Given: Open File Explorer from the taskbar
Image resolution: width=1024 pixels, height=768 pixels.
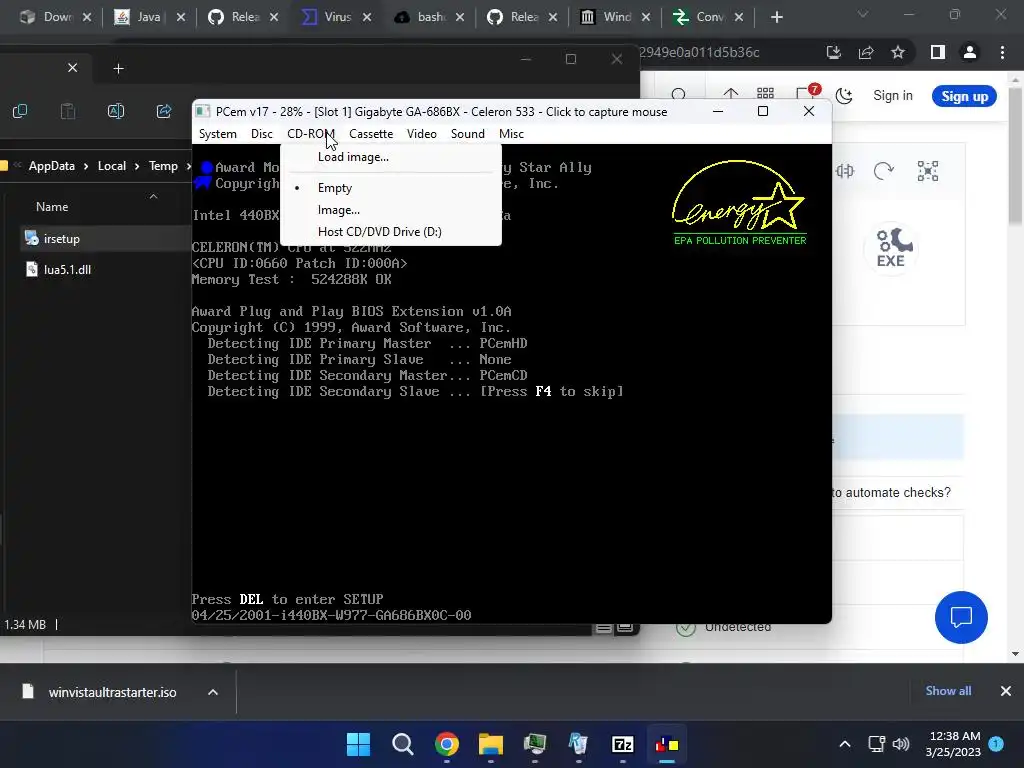Looking at the screenshot, I should 490,744.
